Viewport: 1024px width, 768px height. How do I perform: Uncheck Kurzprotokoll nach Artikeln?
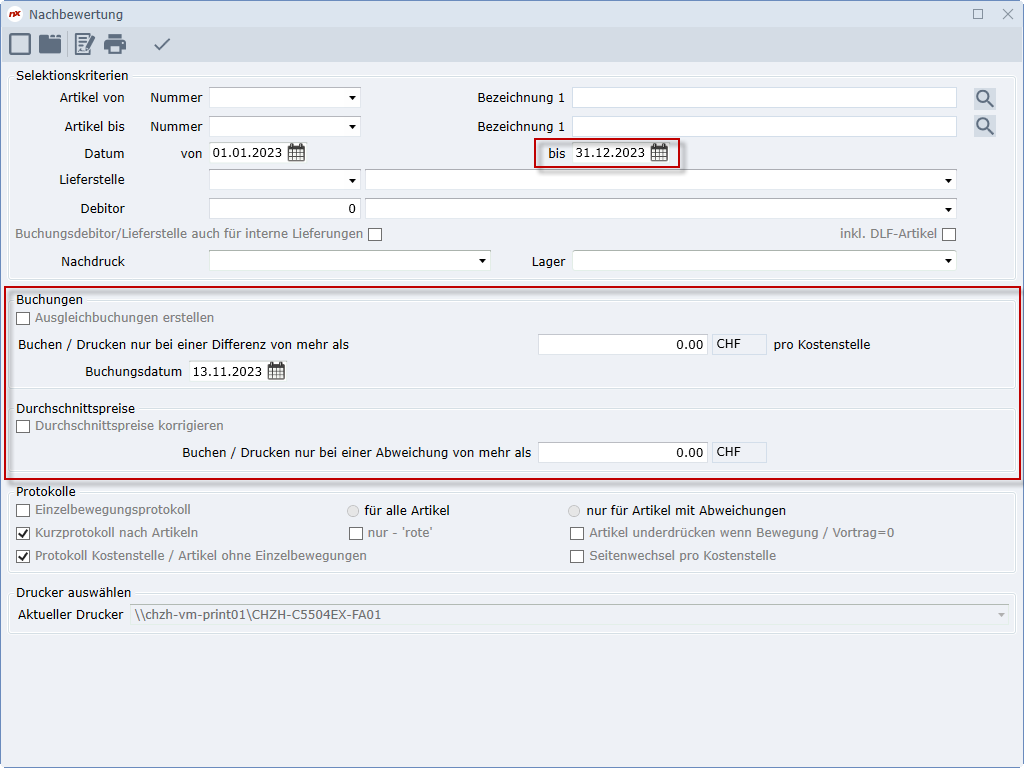coord(23,533)
